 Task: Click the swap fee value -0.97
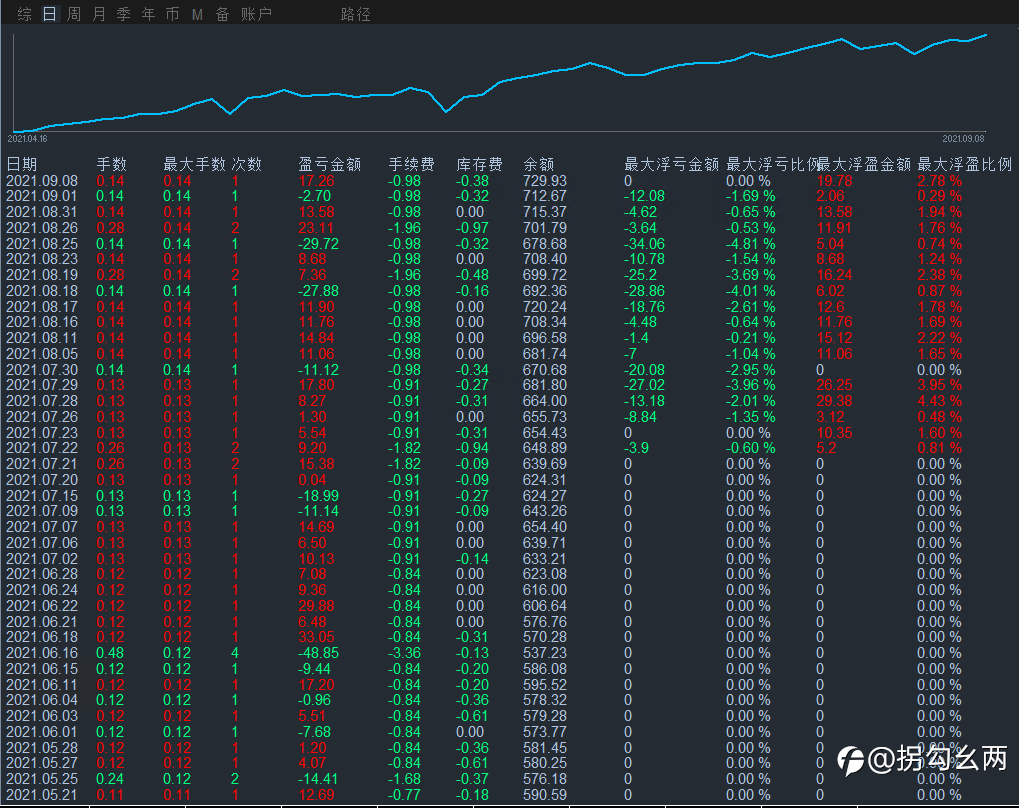pyautogui.click(x=472, y=228)
